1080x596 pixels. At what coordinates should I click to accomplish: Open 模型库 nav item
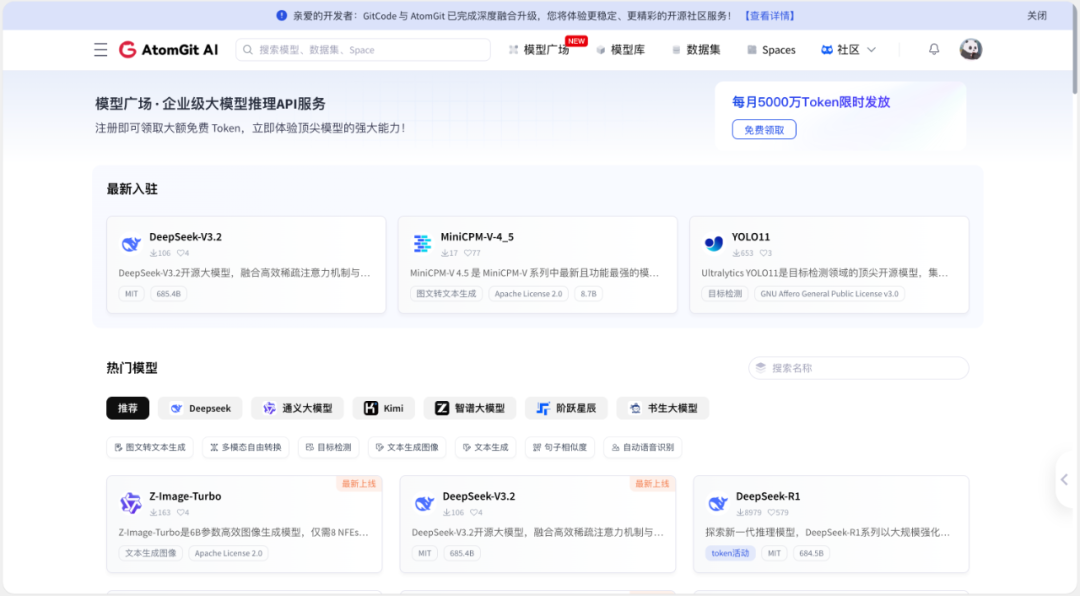621,50
